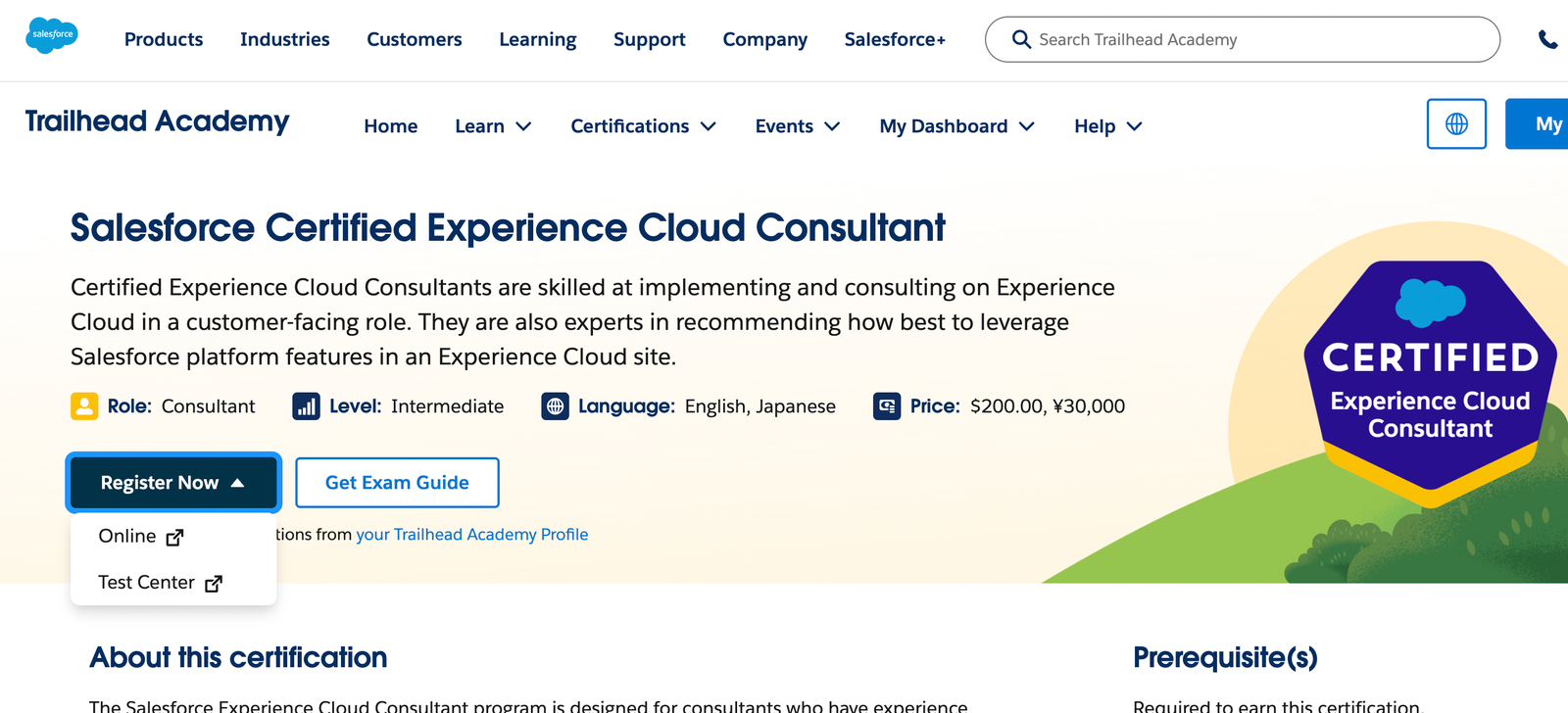Viewport: 1568px width, 713px height.
Task: Expand the Events menu
Action: (797, 126)
